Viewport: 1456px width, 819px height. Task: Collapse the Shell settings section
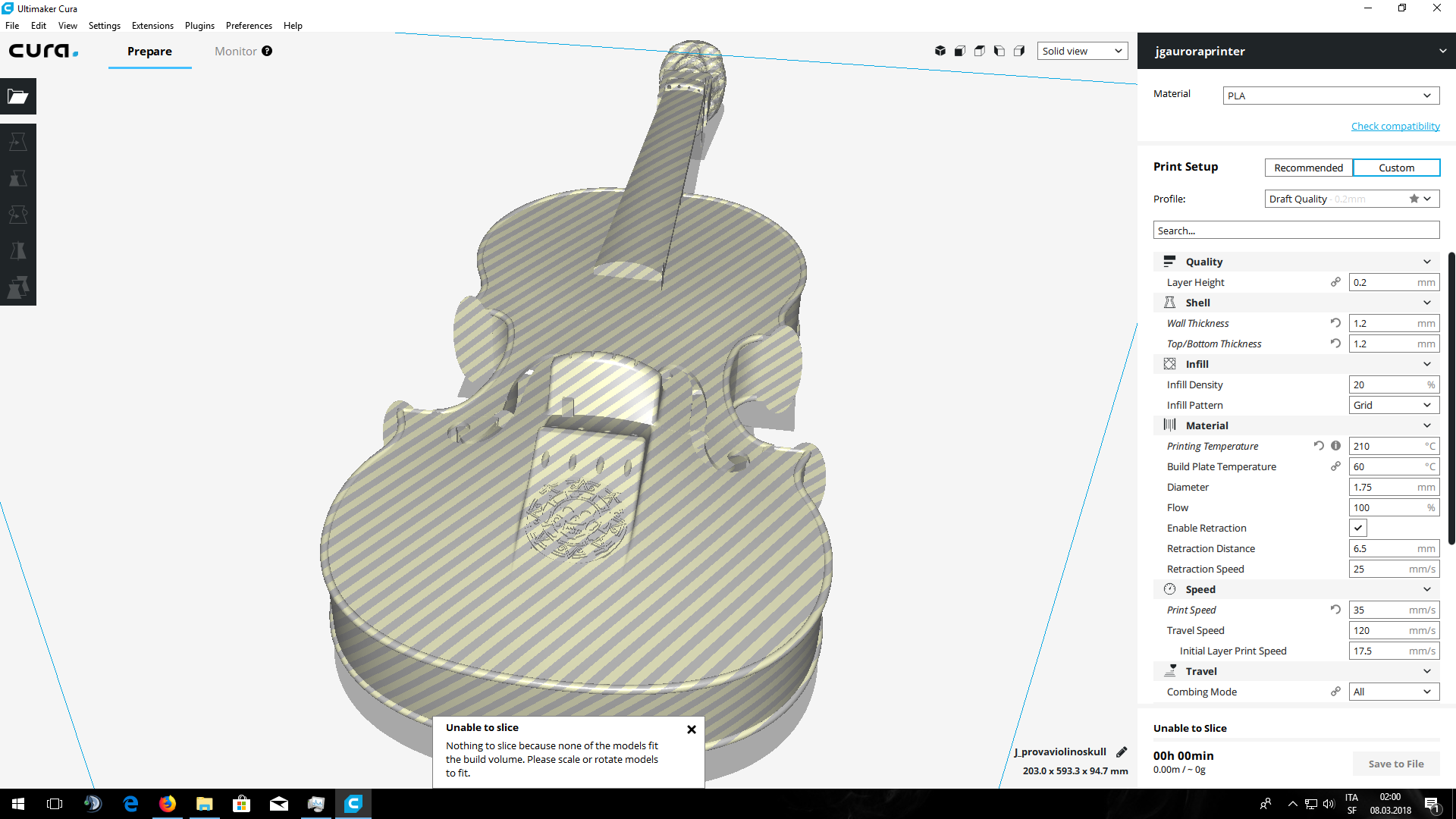tap(1296, 303)
